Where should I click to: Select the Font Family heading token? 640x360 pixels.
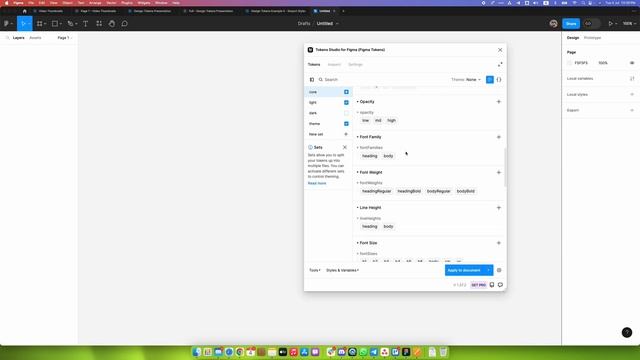point(369,156)
